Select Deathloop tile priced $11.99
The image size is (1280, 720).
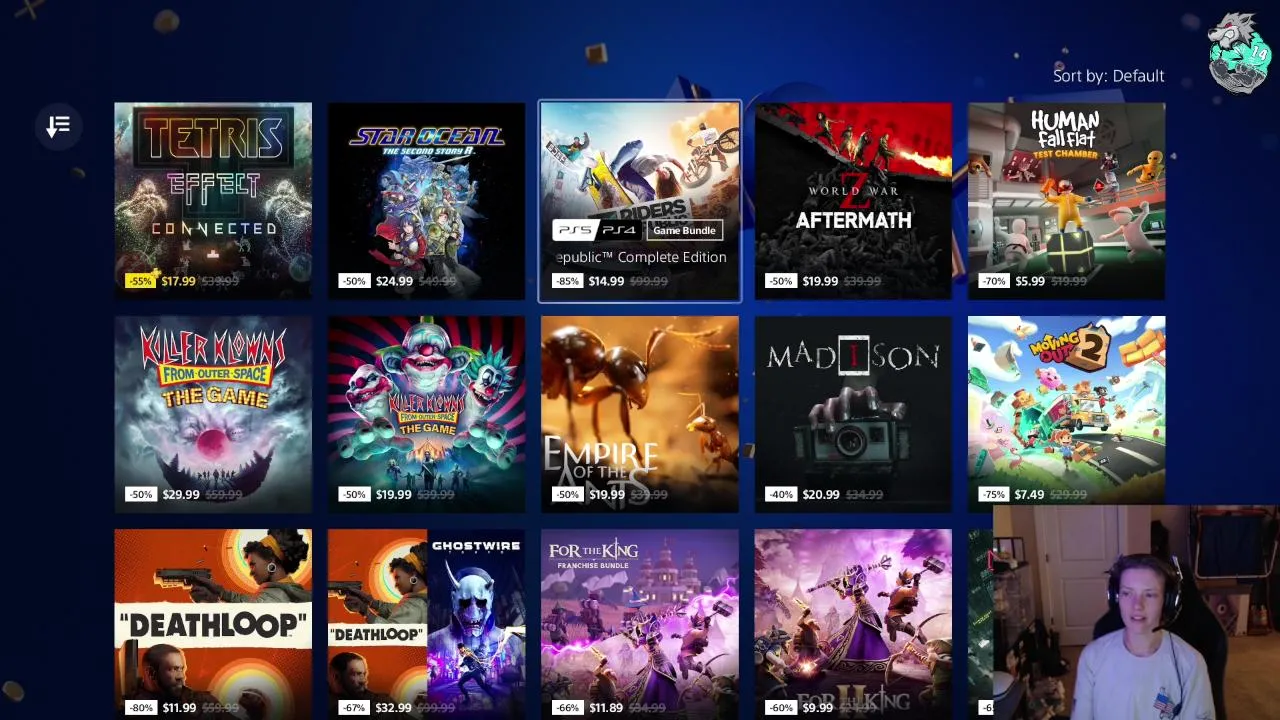point(213,624)
